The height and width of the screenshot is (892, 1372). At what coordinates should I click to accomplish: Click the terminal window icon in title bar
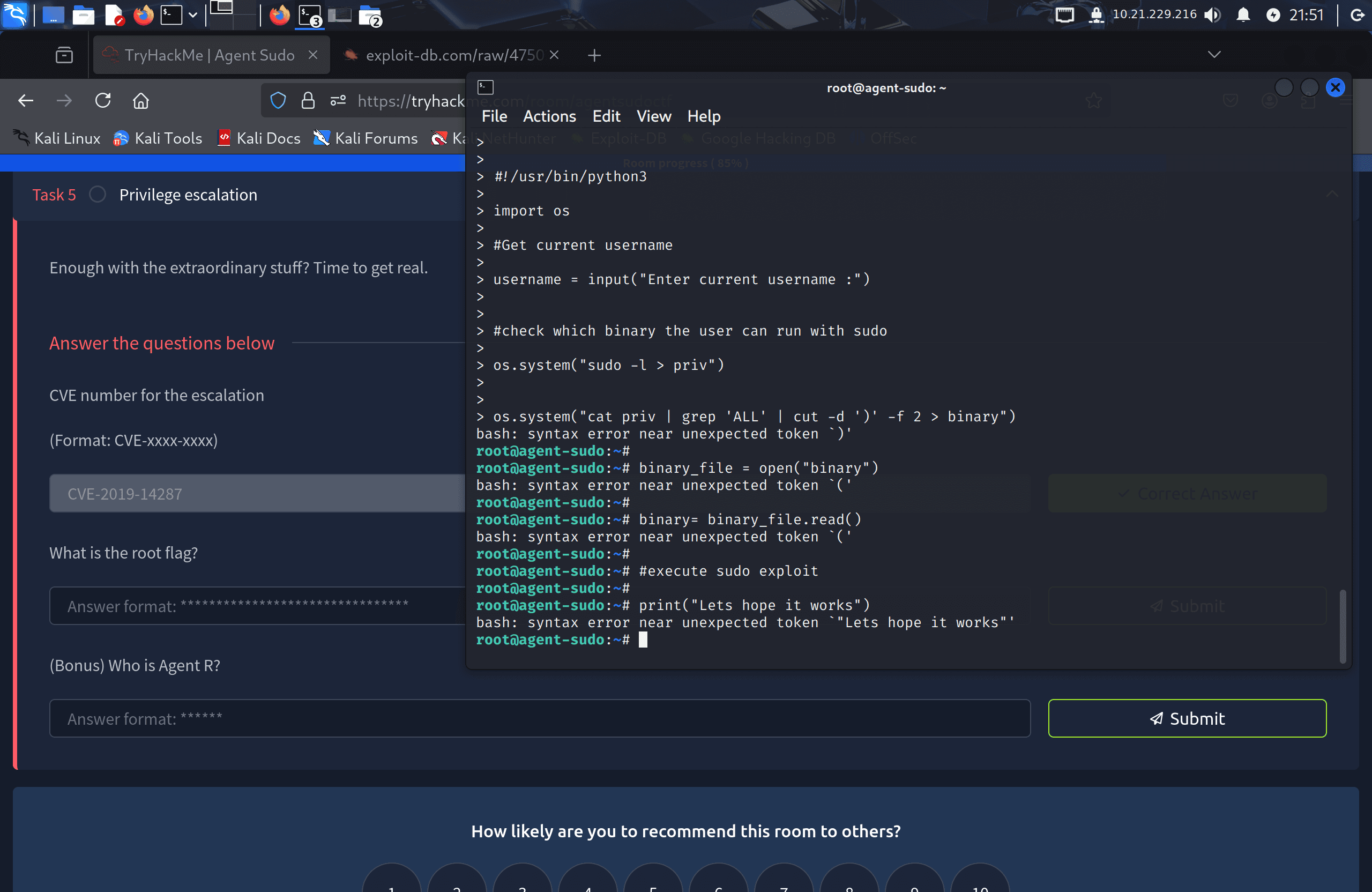pos(486,87)
